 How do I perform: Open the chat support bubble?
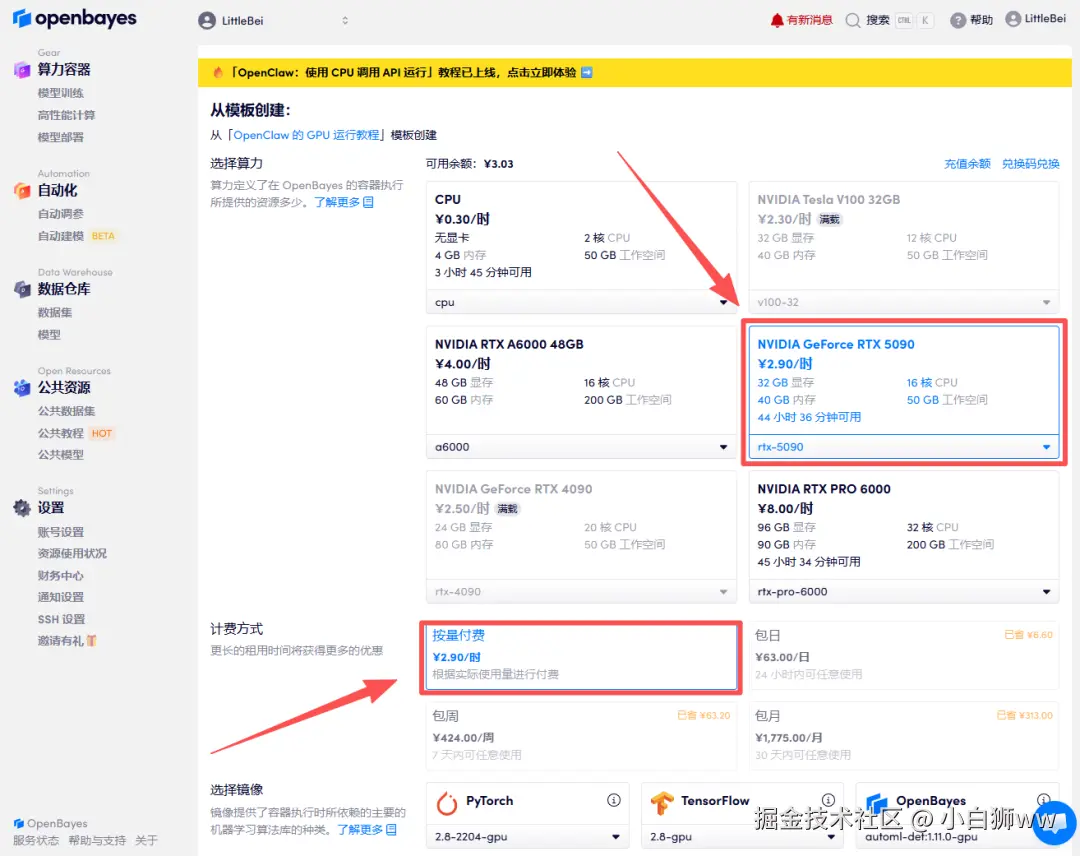(x=1054, y=823)
